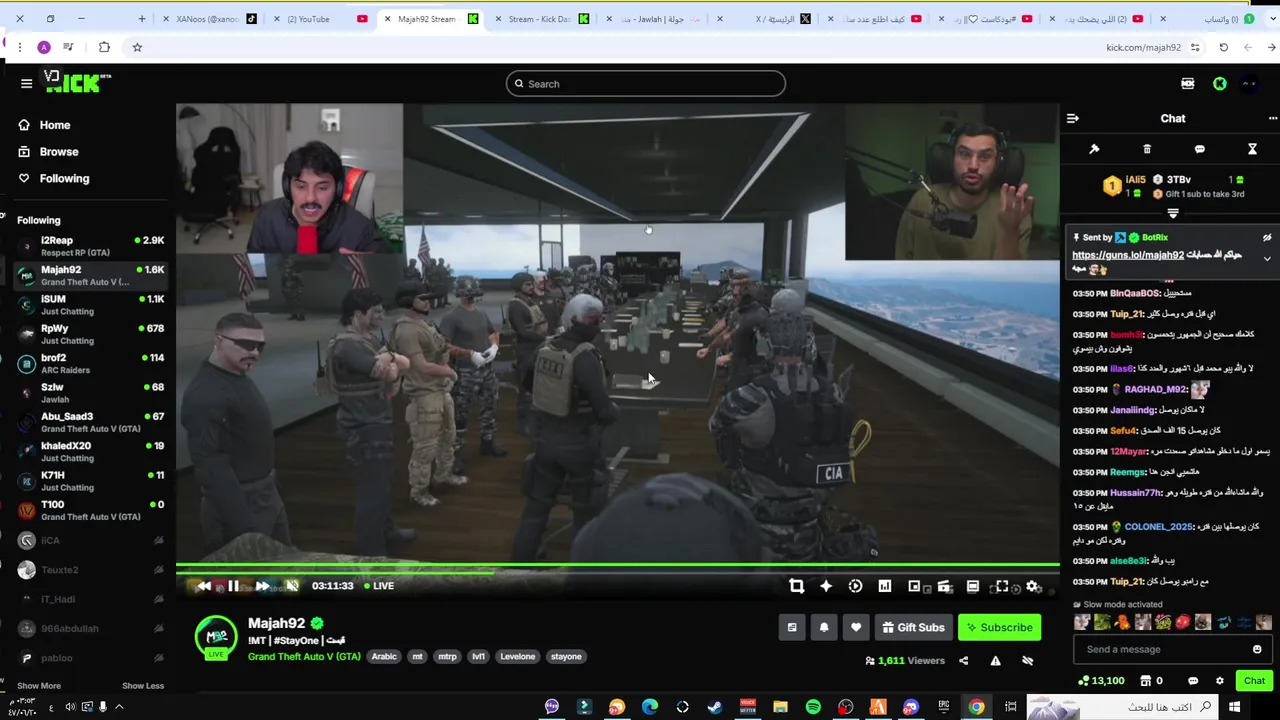Subscribe to Majah92 channel
The image size is (1280, 720).
tap(999, 628)
